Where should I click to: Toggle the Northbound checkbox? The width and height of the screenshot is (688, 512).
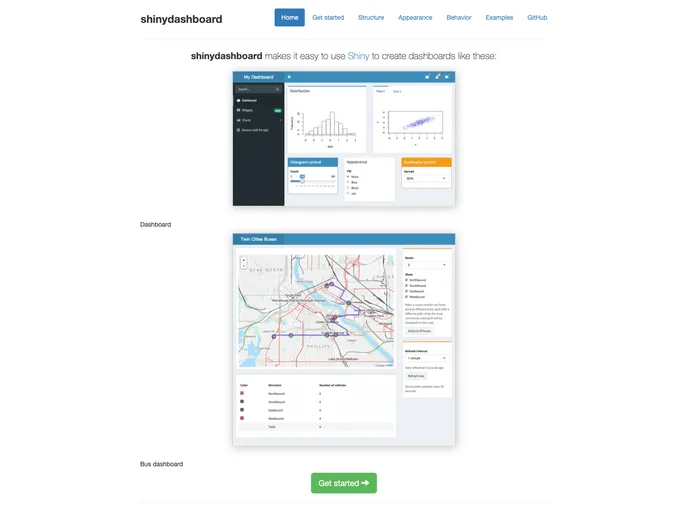tap(406, 279)
